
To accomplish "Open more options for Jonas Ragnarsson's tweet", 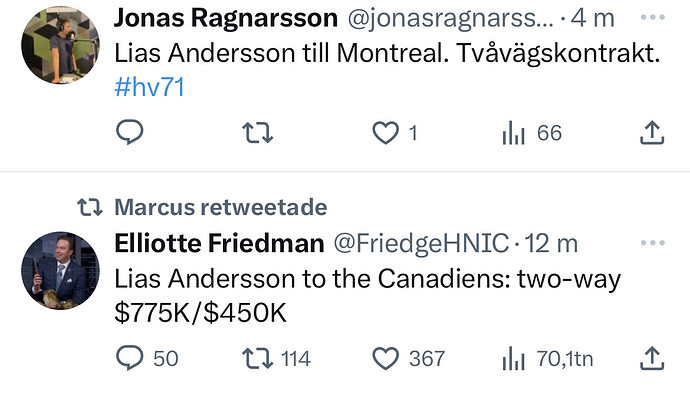I will click(x=653, y=17).
